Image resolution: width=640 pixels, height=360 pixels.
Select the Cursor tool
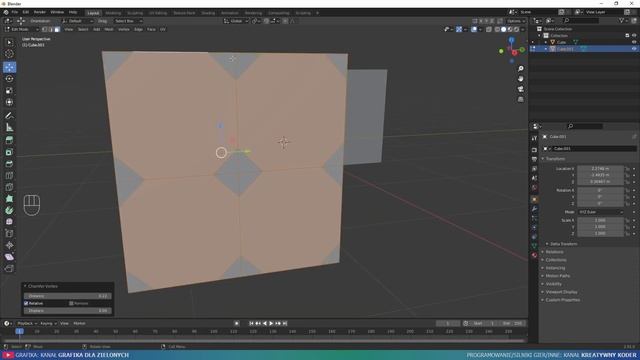9,54
